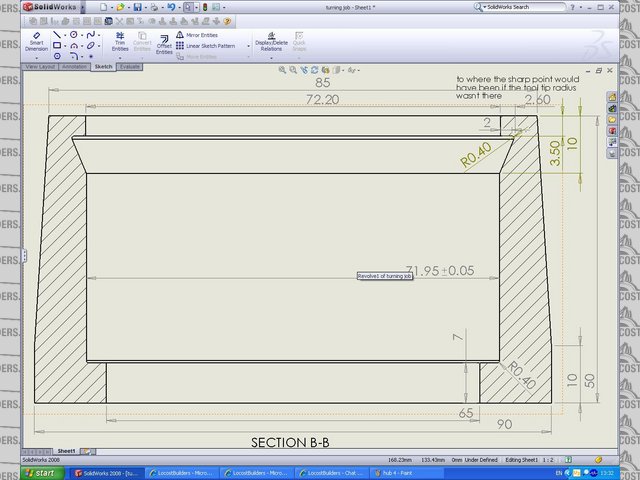This screenshot has width=640, height=480.
Task: Open the hub 4 - Paint taskbar button
Action: click(395, 472)
